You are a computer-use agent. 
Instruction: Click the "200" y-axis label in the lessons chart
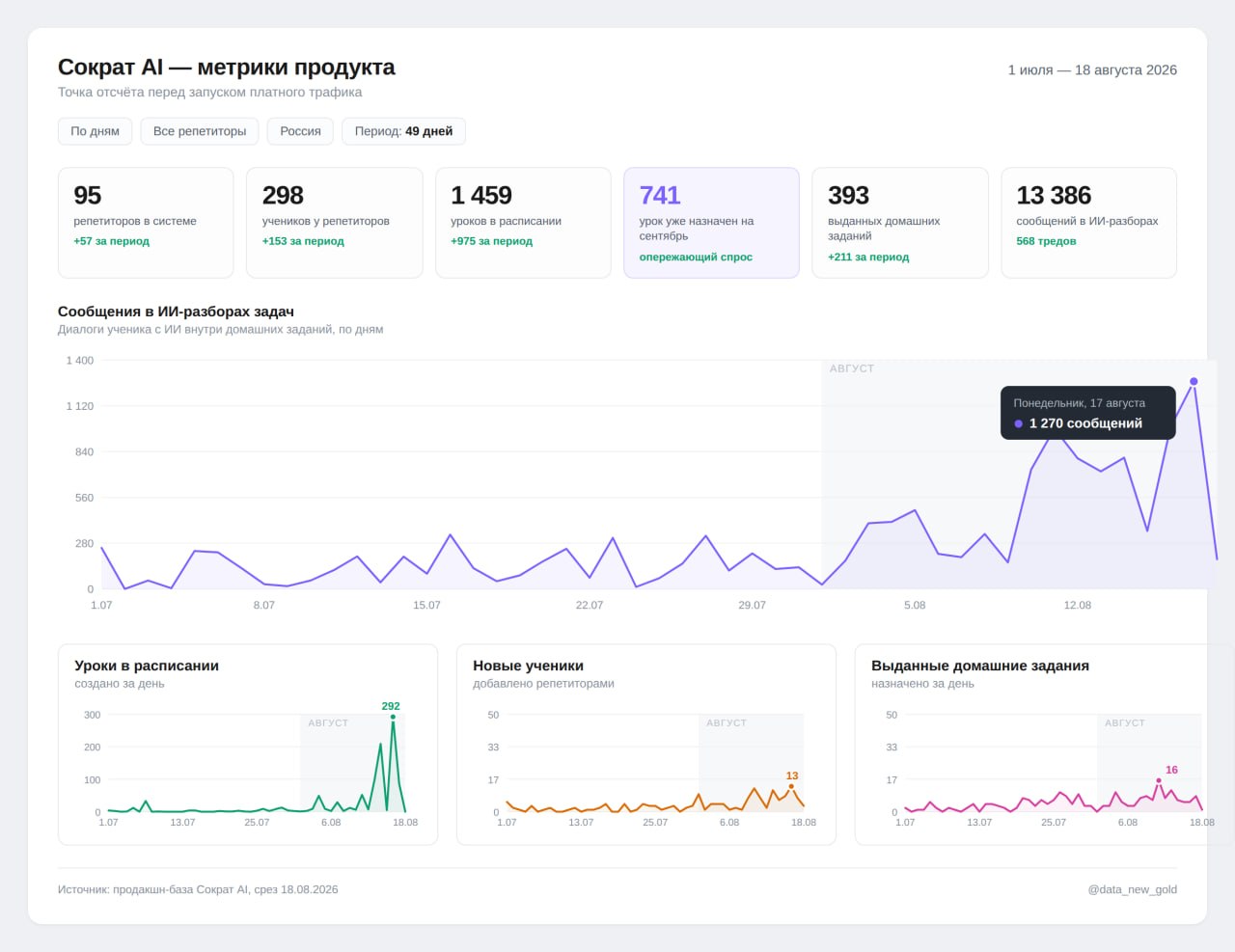93,748
